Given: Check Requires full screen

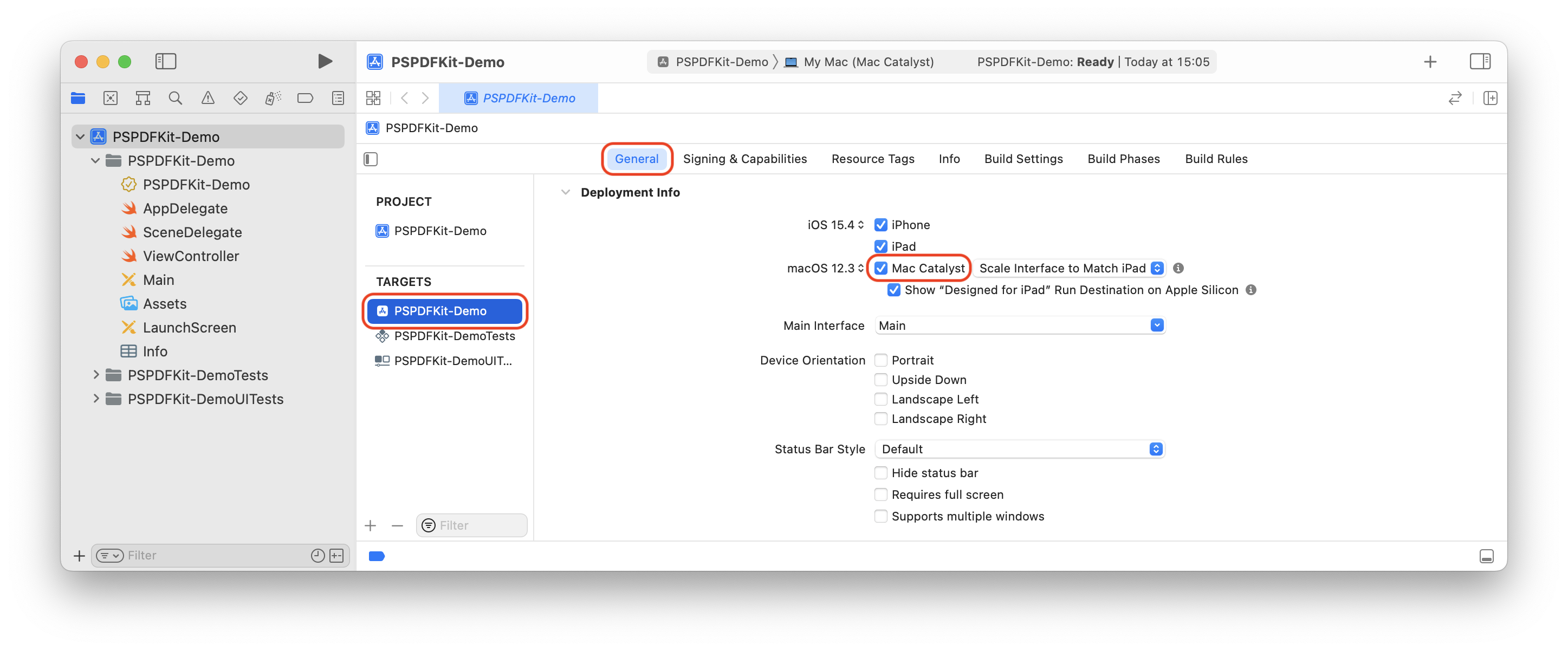Looking at the screenshot, I should 880,494.
